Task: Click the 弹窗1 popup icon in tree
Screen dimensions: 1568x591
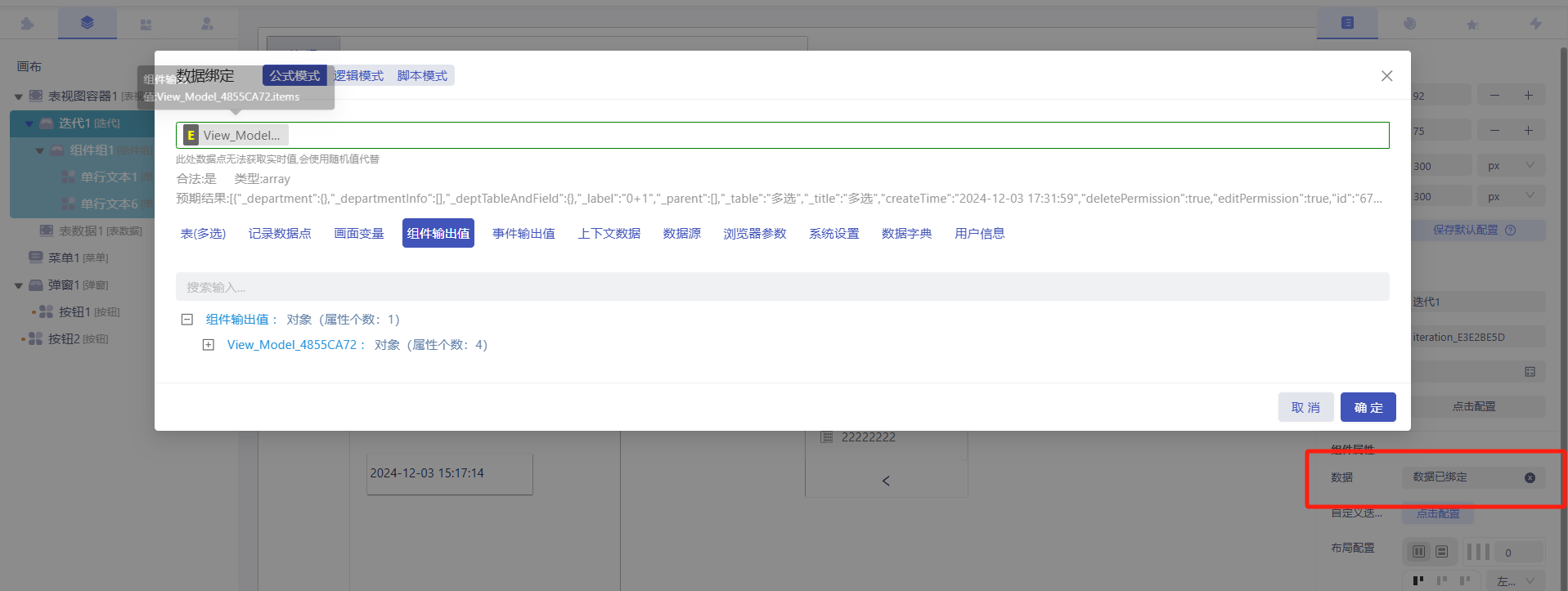Action: point(36,284)
